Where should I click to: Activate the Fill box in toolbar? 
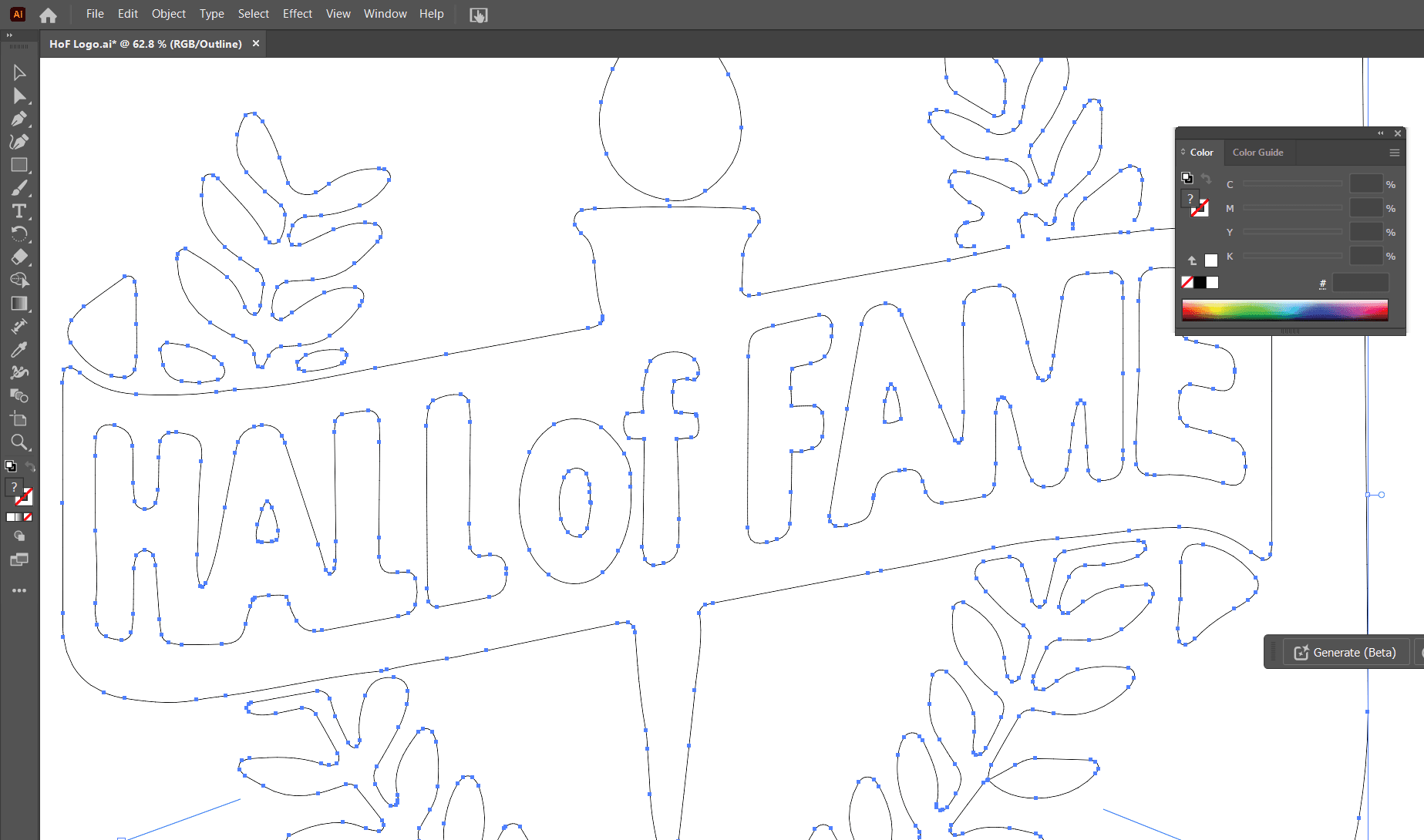coord(14,487)
